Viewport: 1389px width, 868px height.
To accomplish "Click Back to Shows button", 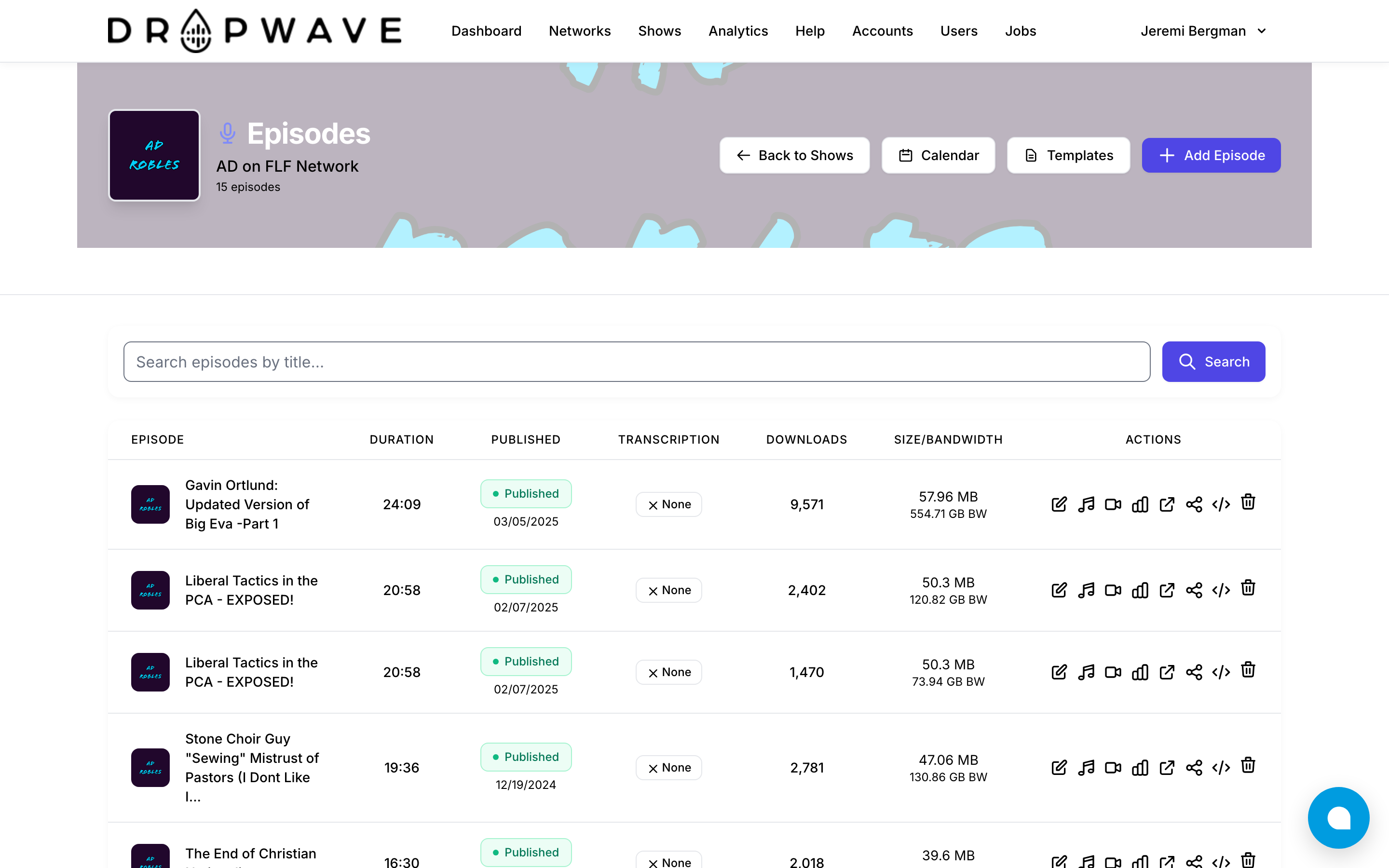I will tap(794, 155).
